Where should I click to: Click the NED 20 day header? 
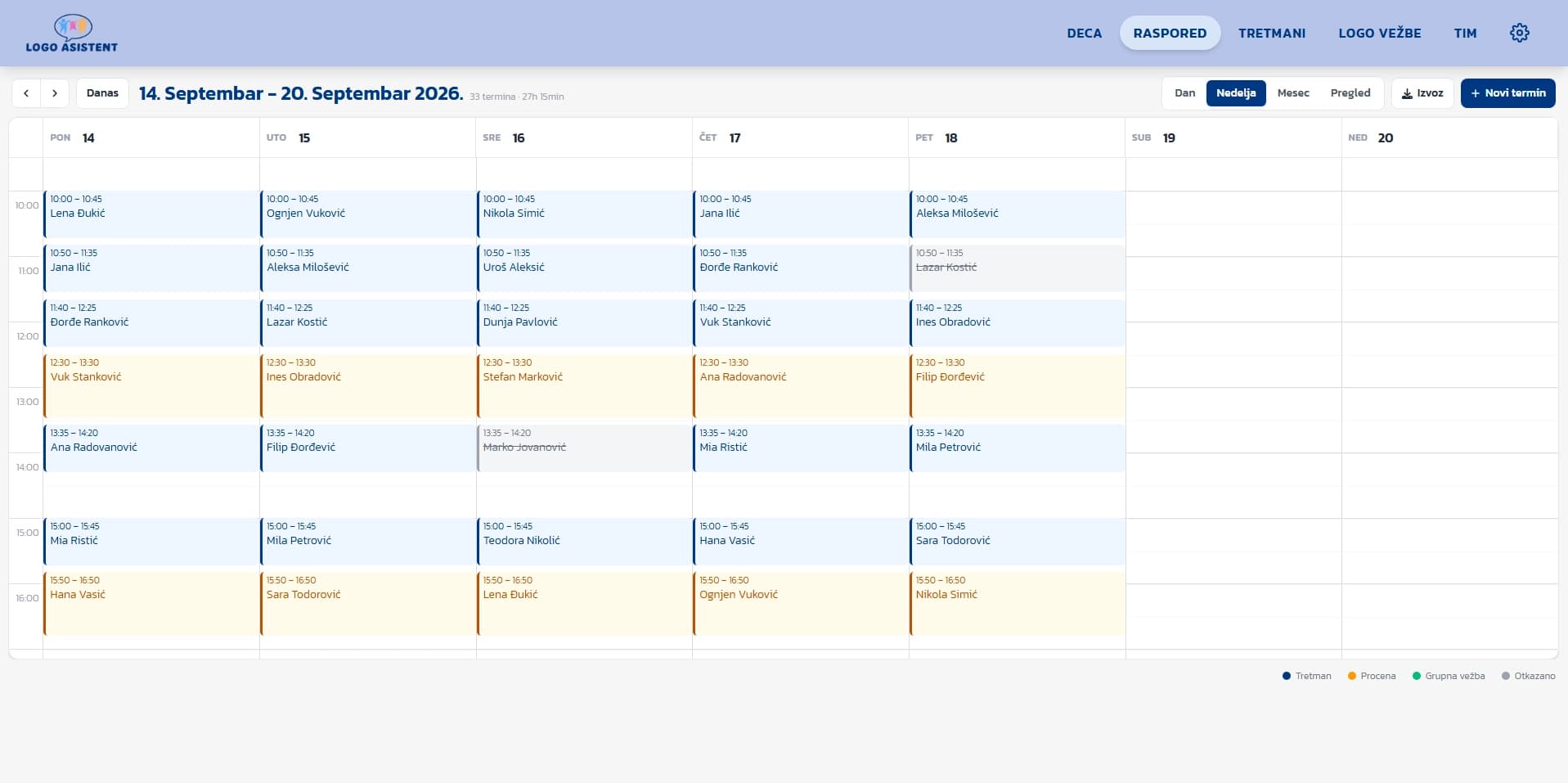(x=1449, y=137)
